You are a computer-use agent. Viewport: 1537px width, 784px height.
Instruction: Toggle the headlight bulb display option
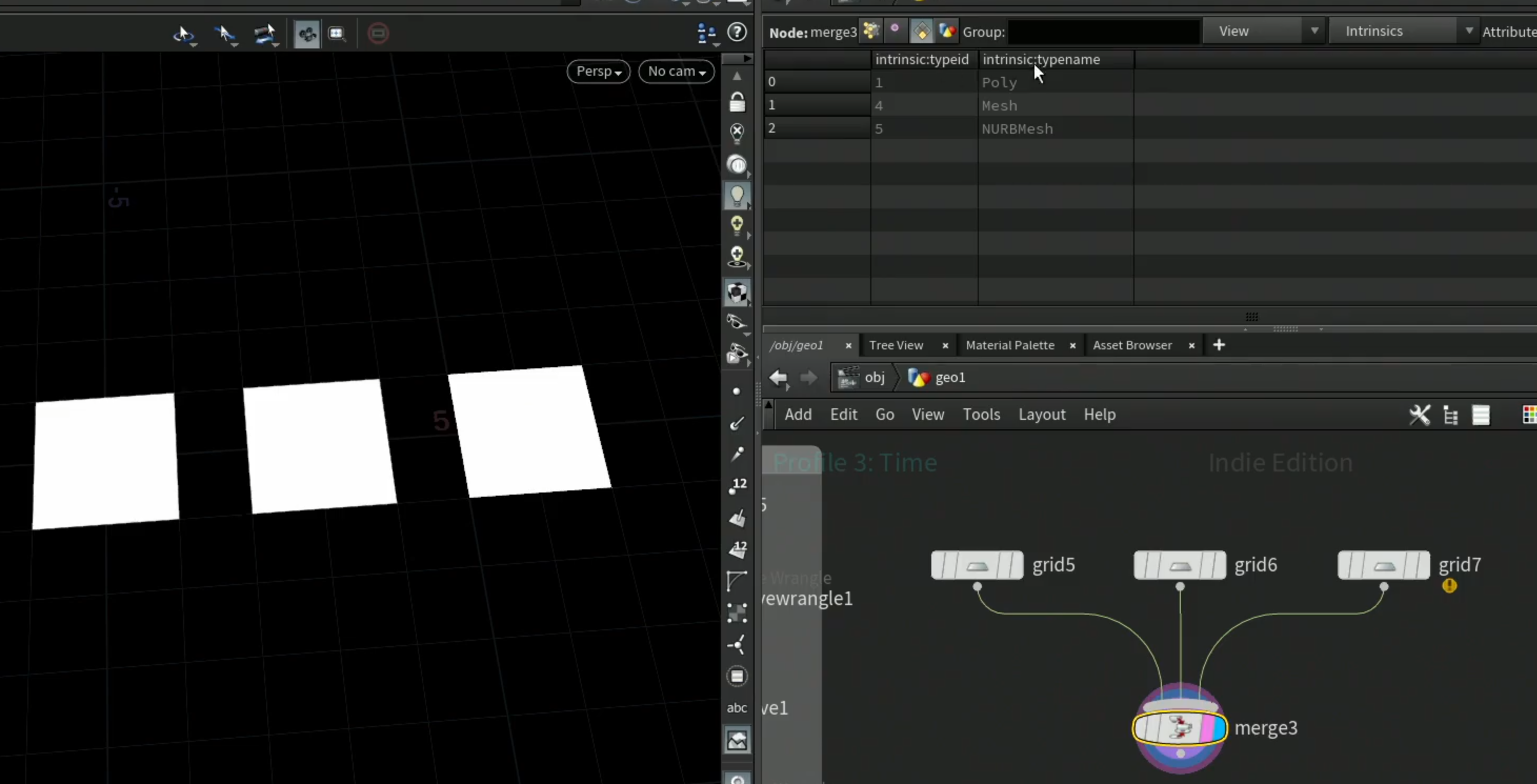(x=737, y=196)
